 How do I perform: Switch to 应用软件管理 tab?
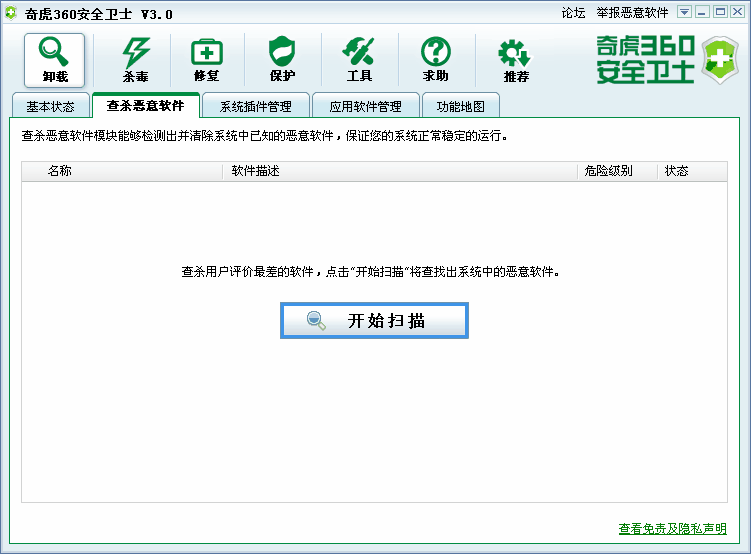[366, 106]
